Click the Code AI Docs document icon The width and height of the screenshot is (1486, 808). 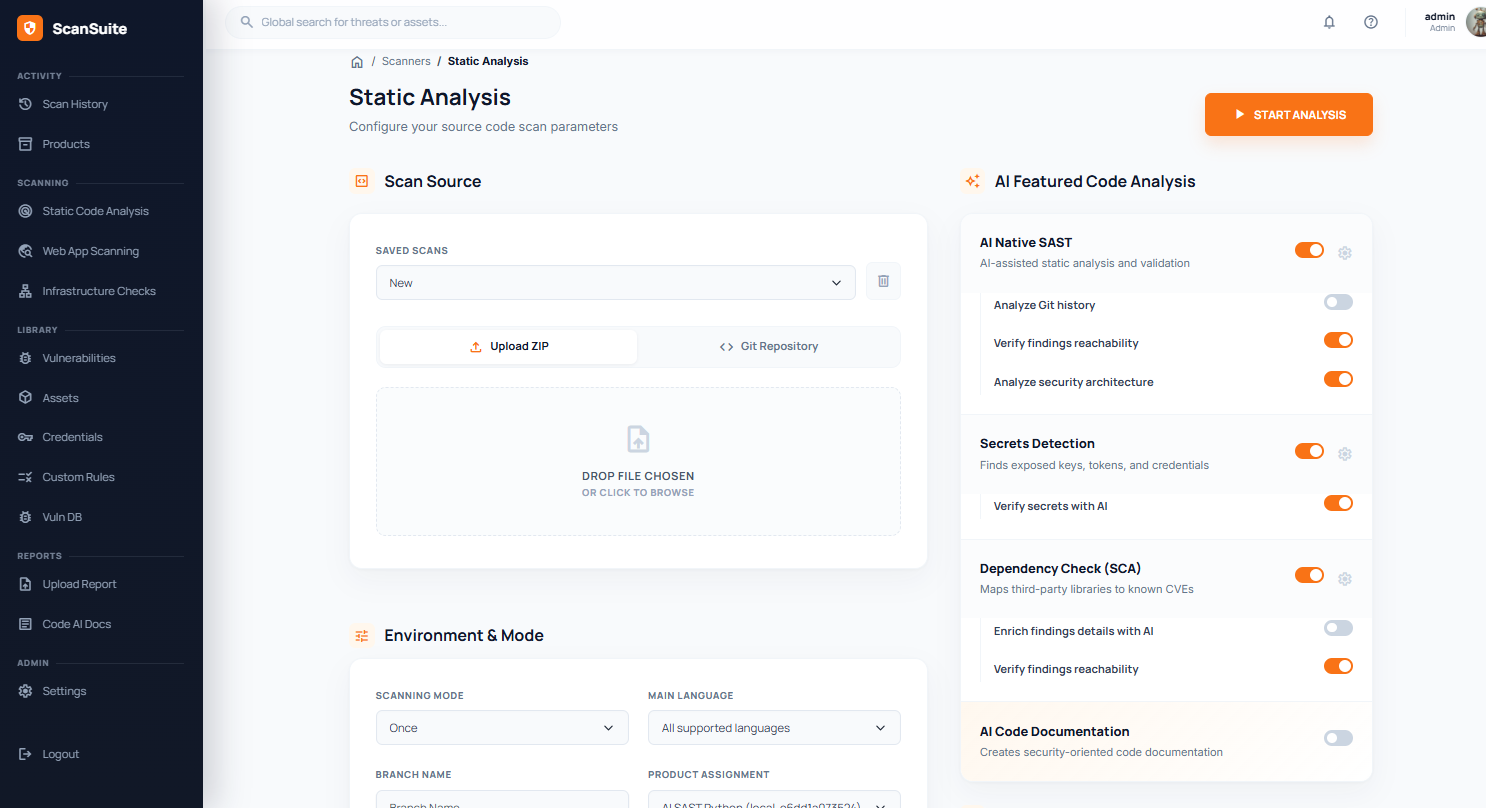[x=26, y=624]
